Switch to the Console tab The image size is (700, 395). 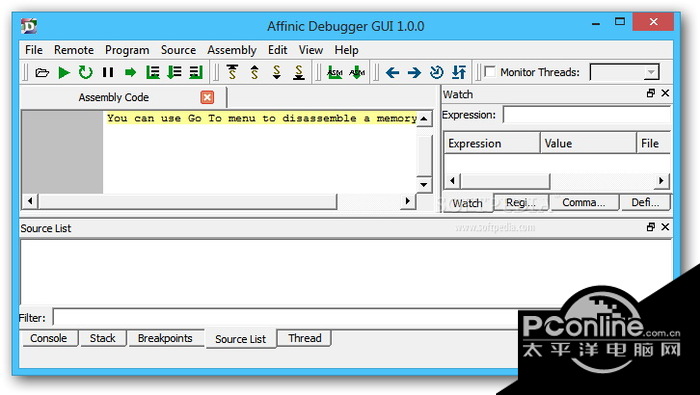(x=49, y=338)
